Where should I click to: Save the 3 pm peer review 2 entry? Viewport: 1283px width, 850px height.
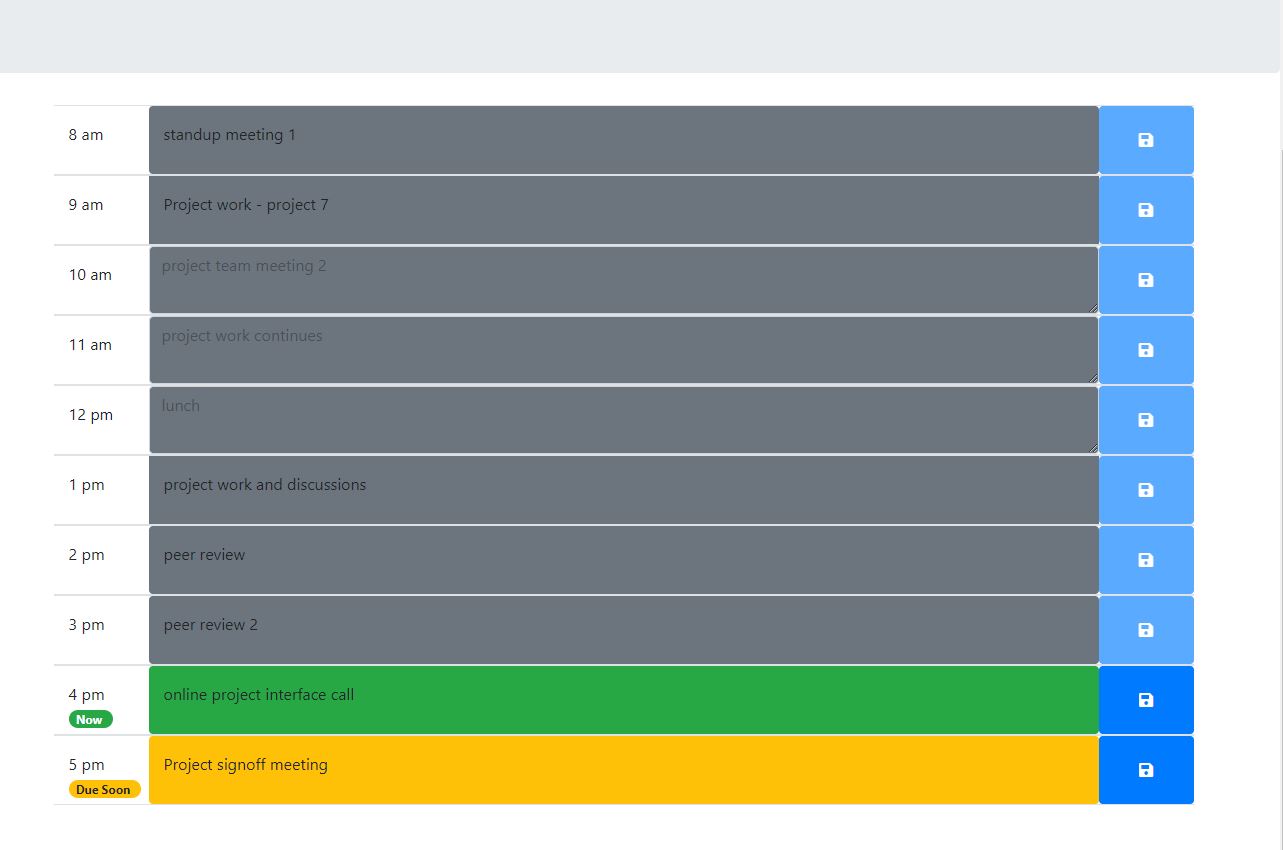[x=1146, y=630]
